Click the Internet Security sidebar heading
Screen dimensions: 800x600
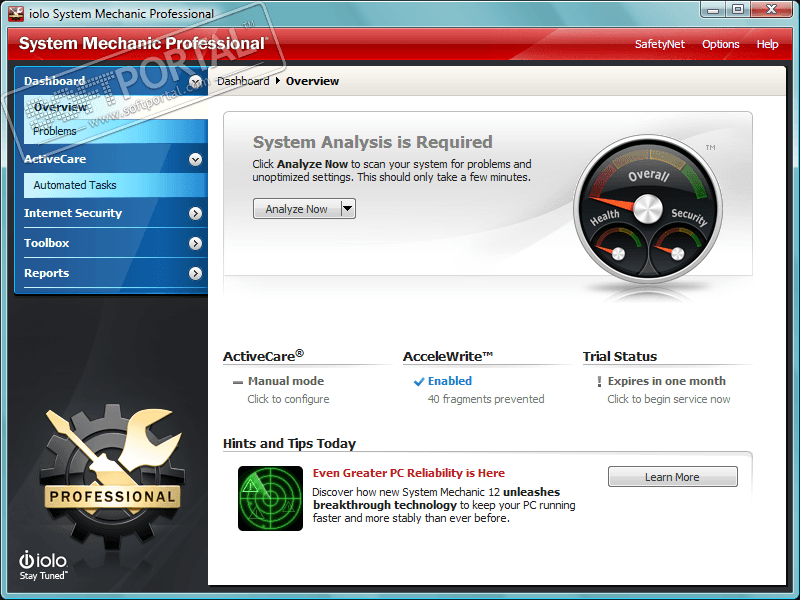[x=73, y=213]
